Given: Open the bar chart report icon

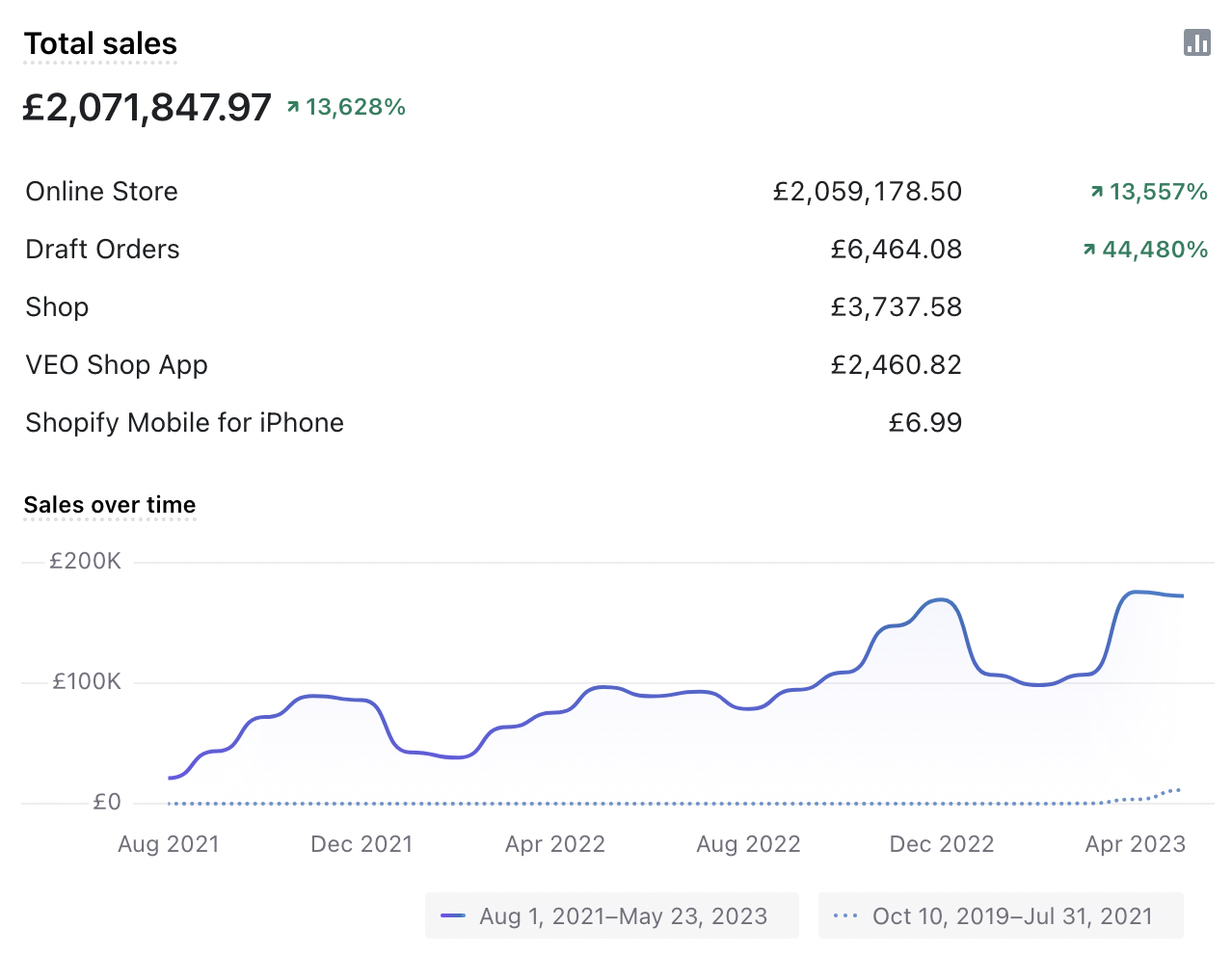Looking at the screenshot, I should pyautogui.click(x=1196, y=42).
